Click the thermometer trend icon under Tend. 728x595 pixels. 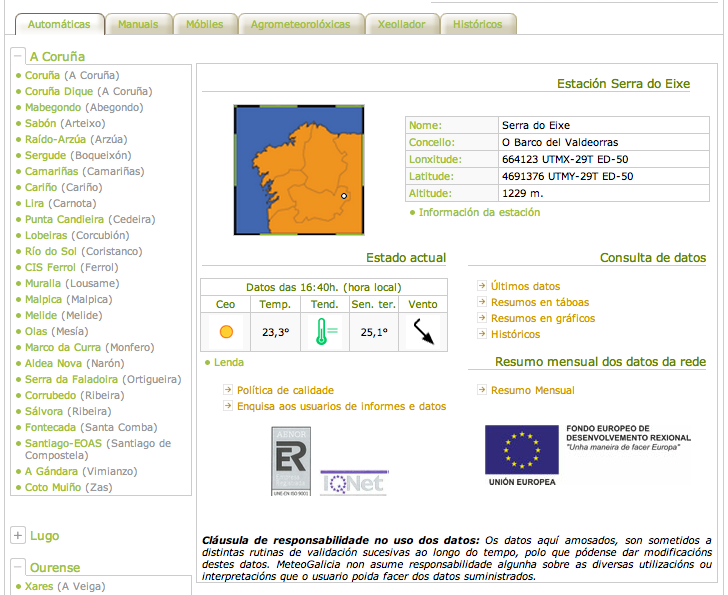pos(325,331)
